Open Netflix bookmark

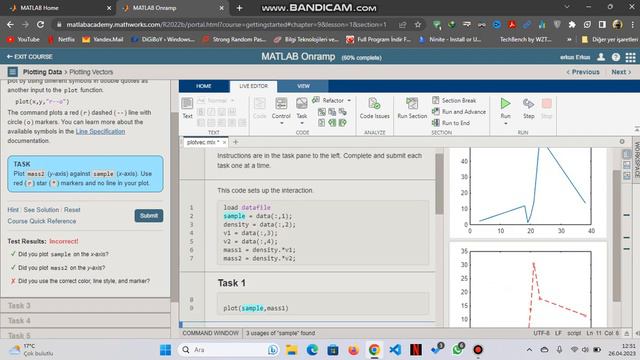(x=61, y=40)
